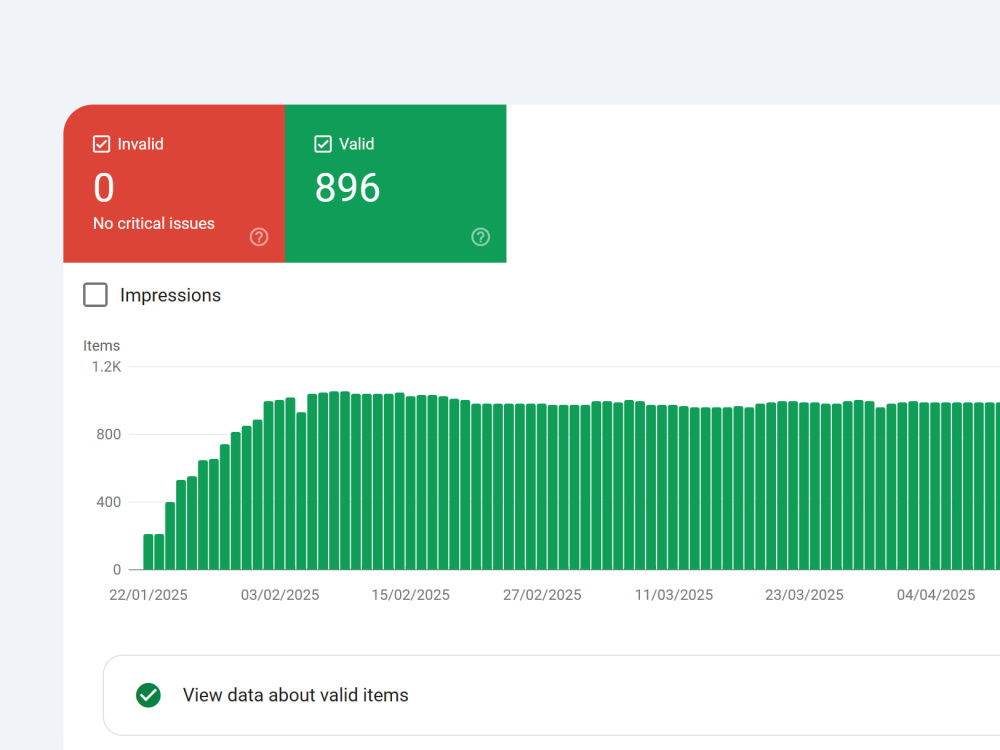Open View data about valid items
1000x750 pixels.
point(551,695)
